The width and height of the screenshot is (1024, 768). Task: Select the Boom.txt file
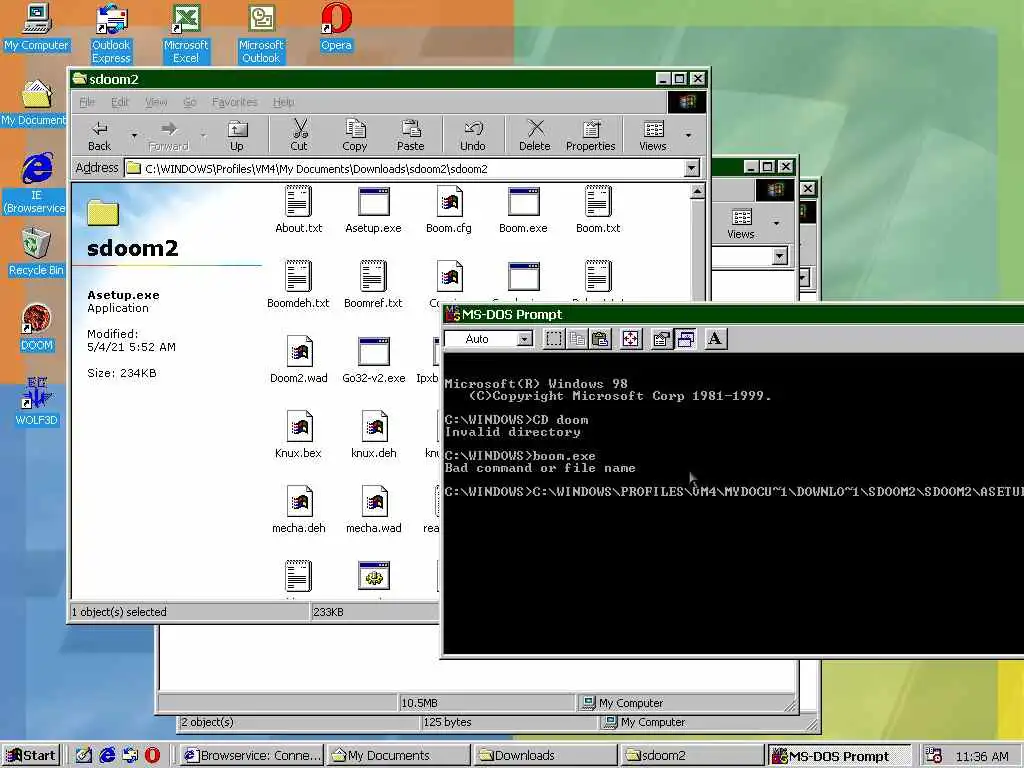pyautogui.click(x=598, y=210)
